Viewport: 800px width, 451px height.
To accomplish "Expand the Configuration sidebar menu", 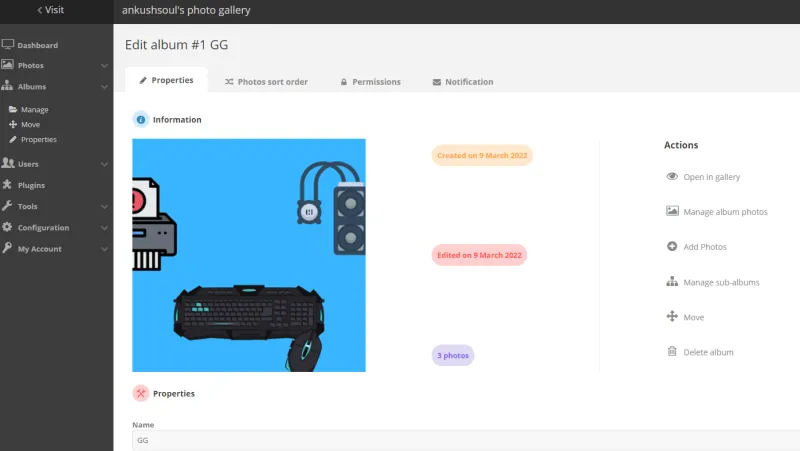I will tap(104, 228).
